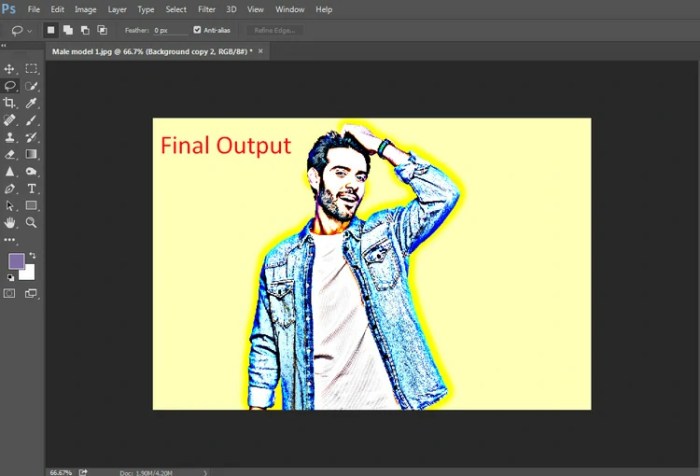Select the History Brush tool

[31, 137]
